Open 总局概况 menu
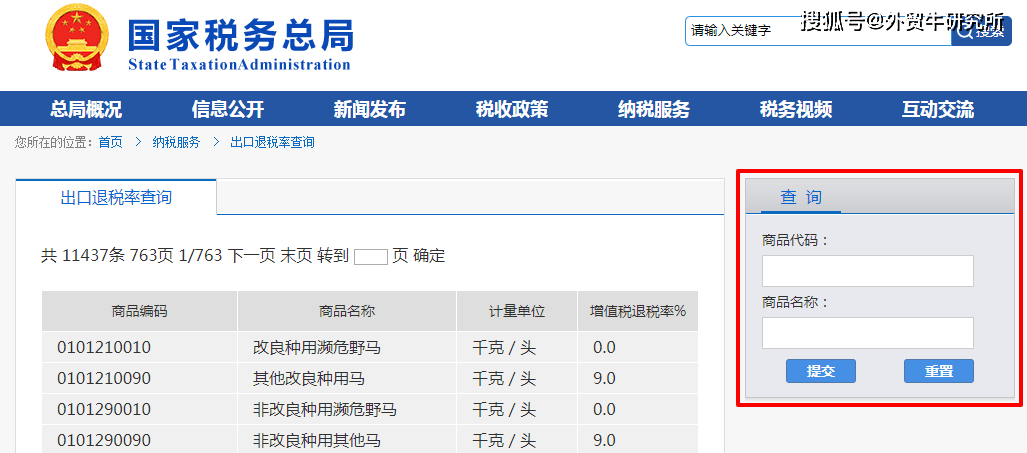This screenshot has width=1027, height=453. [86, 109]
